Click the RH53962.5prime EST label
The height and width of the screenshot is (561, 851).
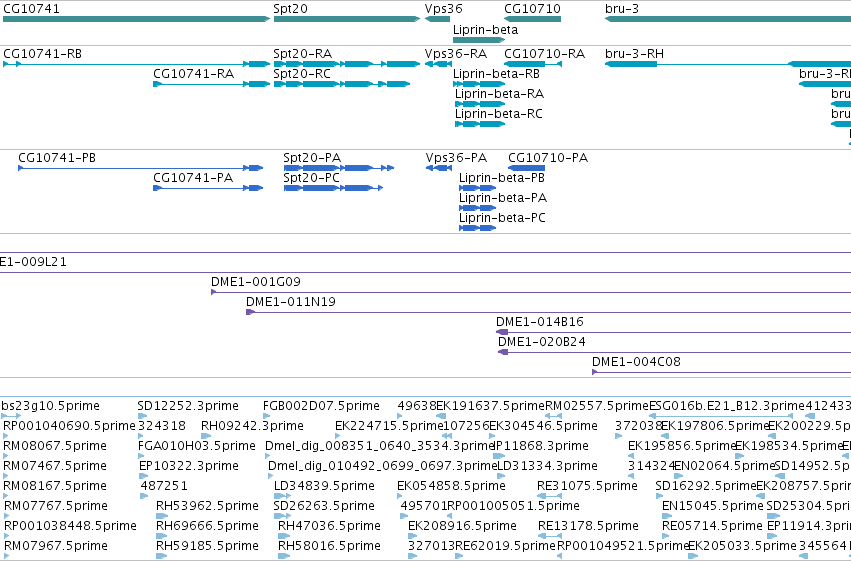point(207,506)
